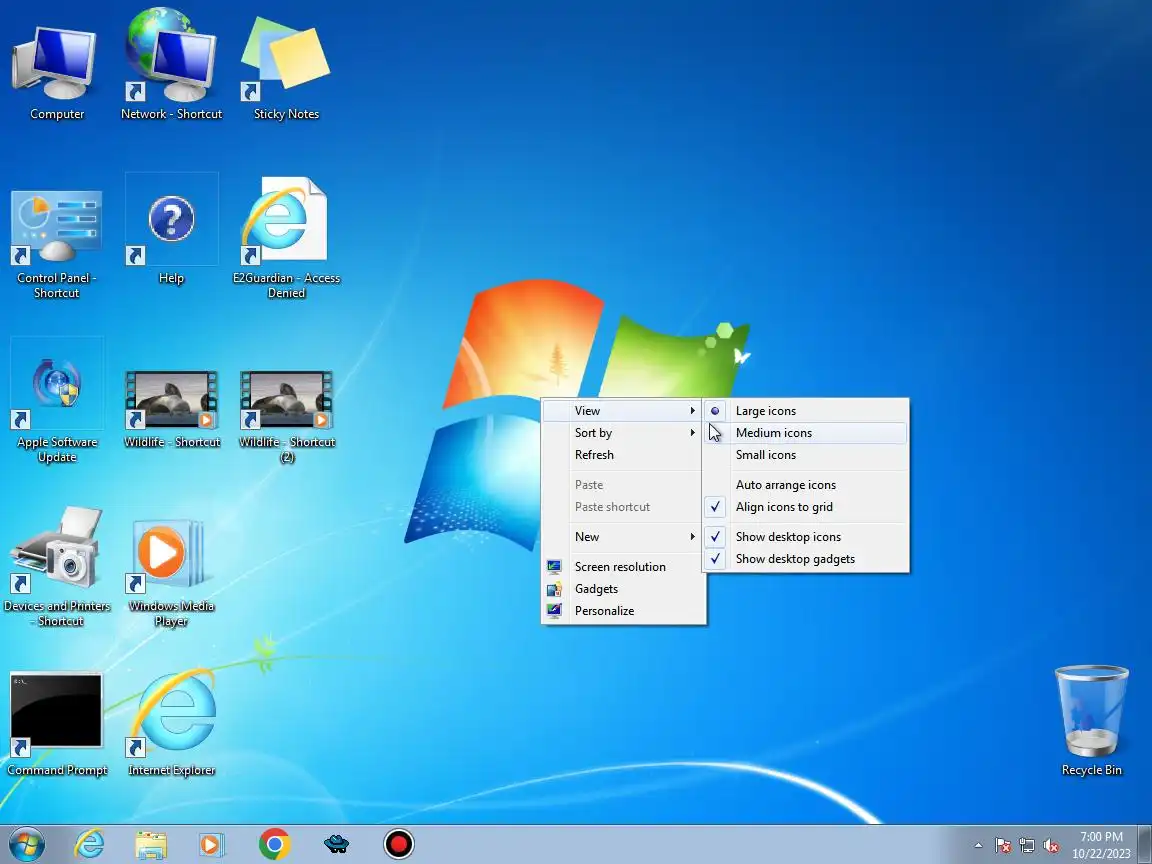The width and height of the screenshot is (1152, 864).
Task: Expand the View submenu
Action: 623,411
